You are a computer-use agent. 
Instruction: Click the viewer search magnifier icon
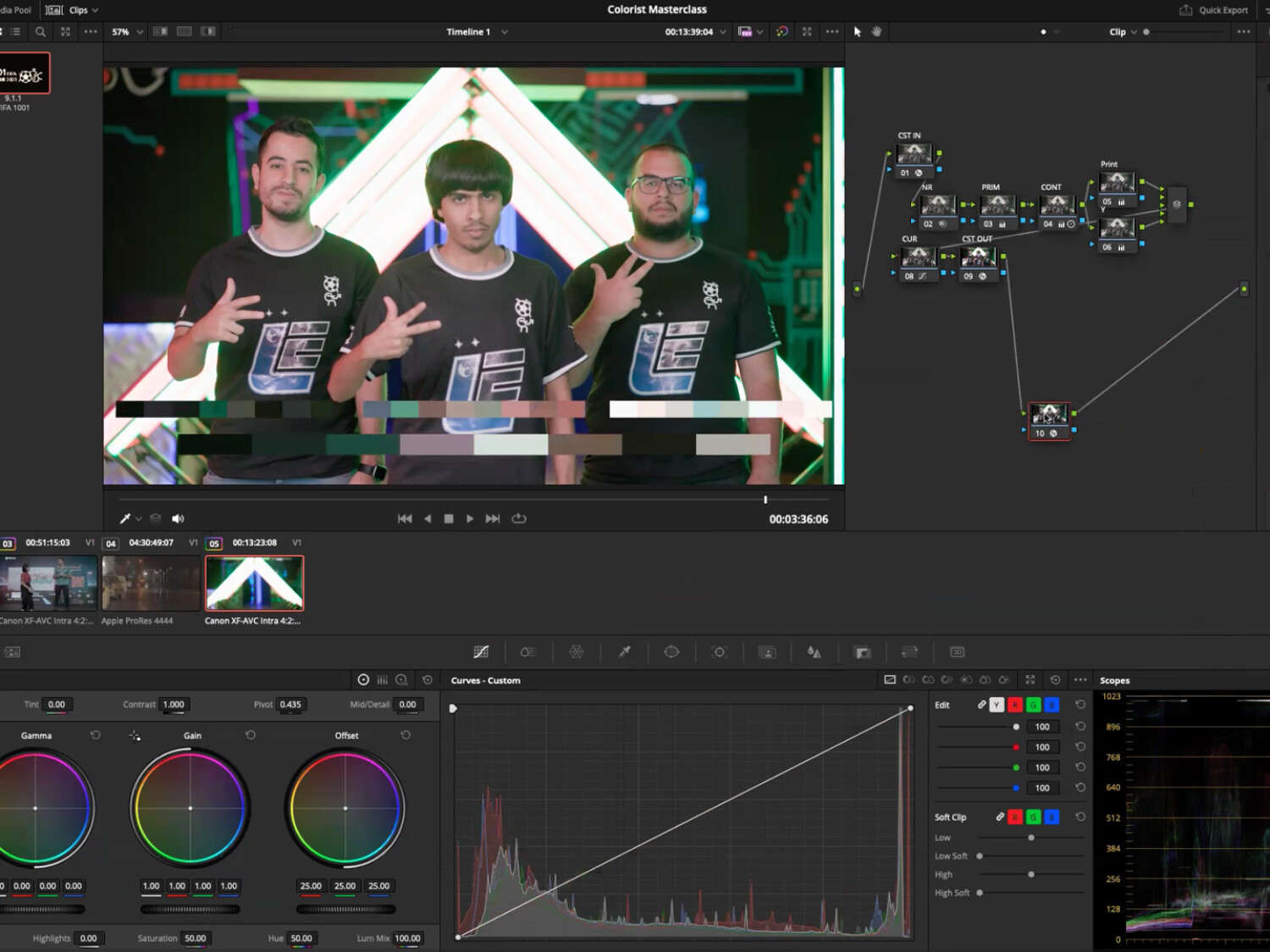(x=40, y=31)
